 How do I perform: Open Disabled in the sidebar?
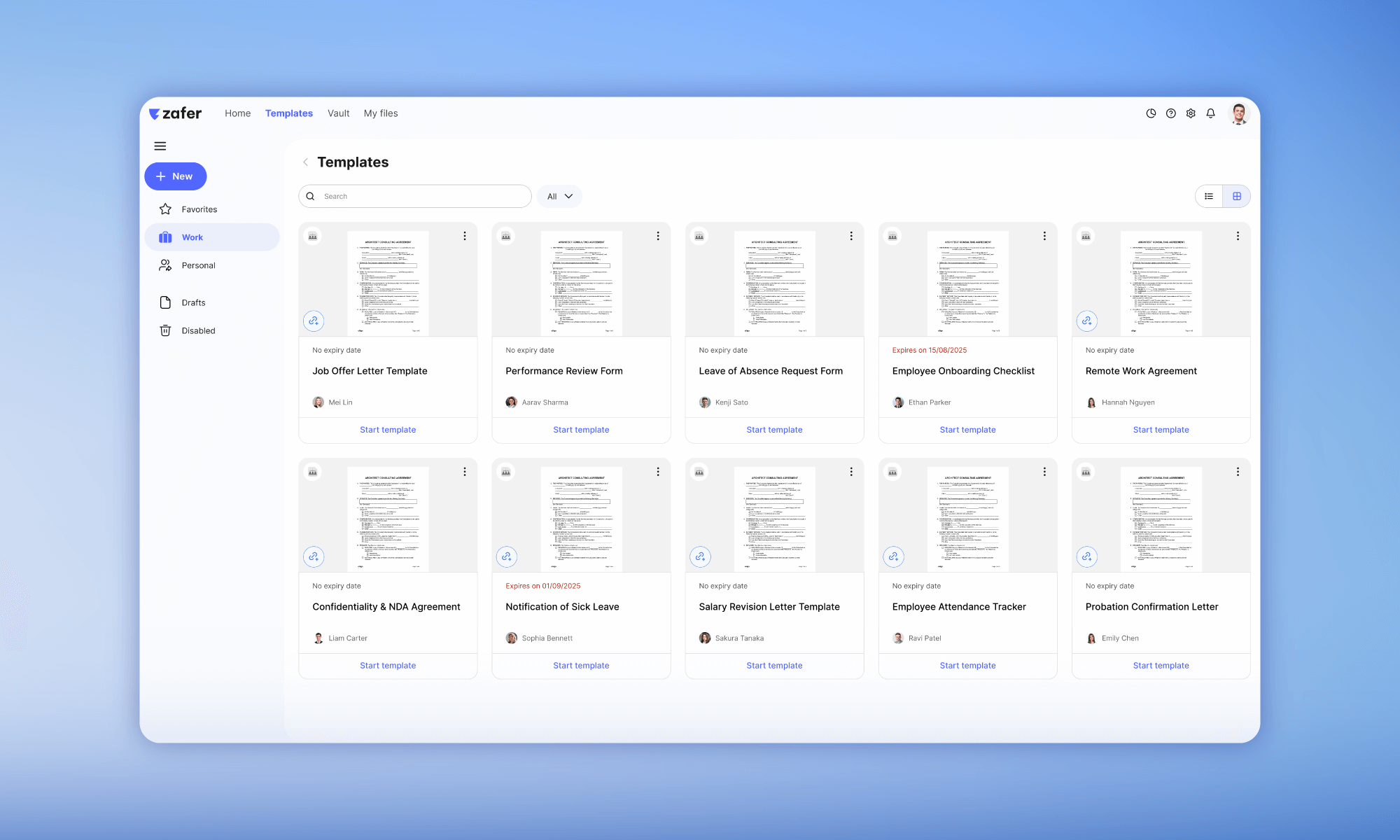[212, 330]
